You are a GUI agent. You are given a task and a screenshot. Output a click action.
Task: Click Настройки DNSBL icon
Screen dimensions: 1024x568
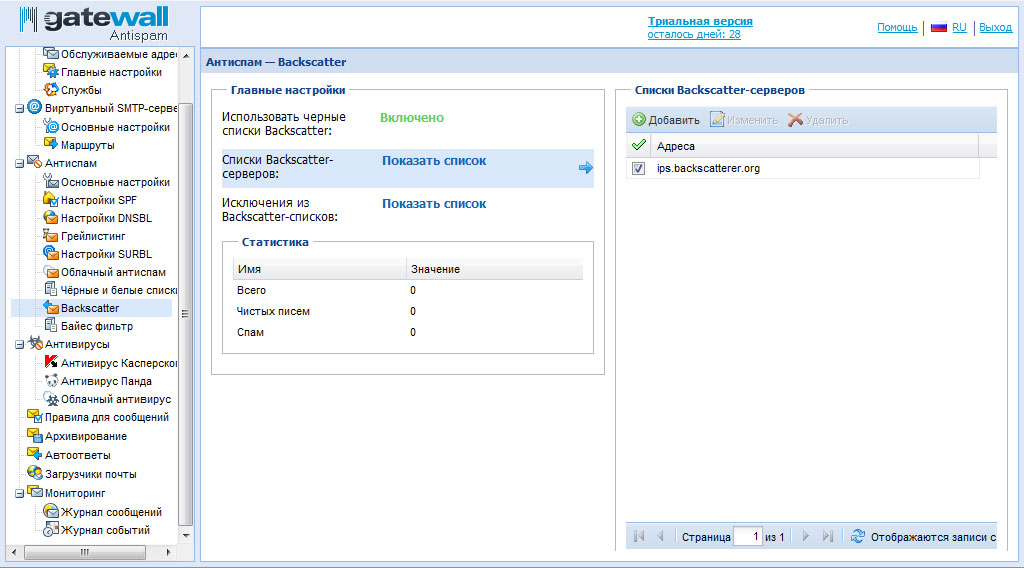click(51, 217)
